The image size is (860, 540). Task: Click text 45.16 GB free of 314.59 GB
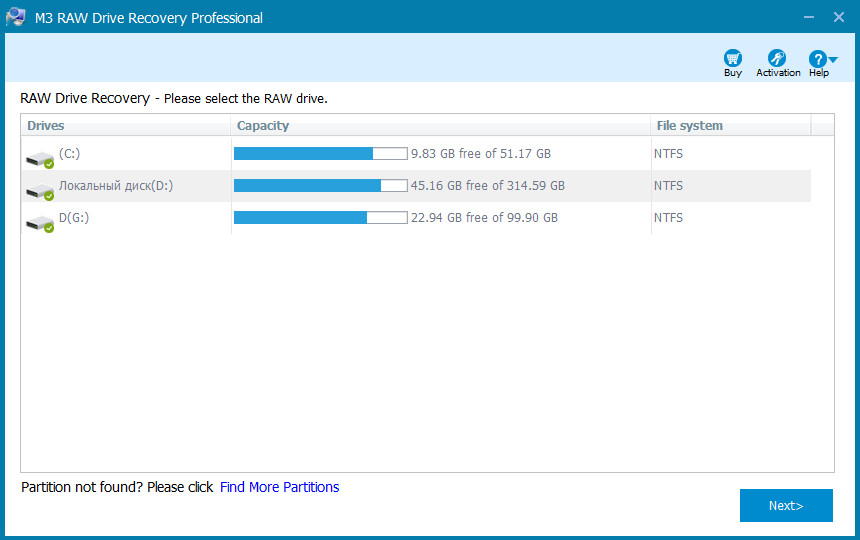(488, 186)
